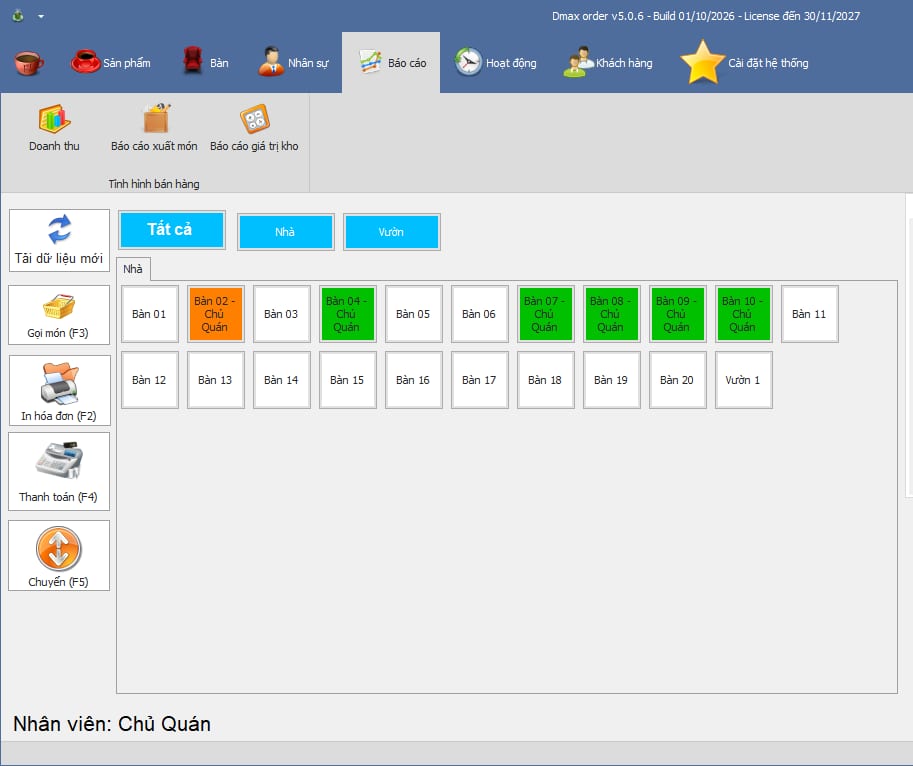The height and width of the screenshot is (766, 913).
Task: Show all areas with Tất cả
Action: tap(172, 230)
